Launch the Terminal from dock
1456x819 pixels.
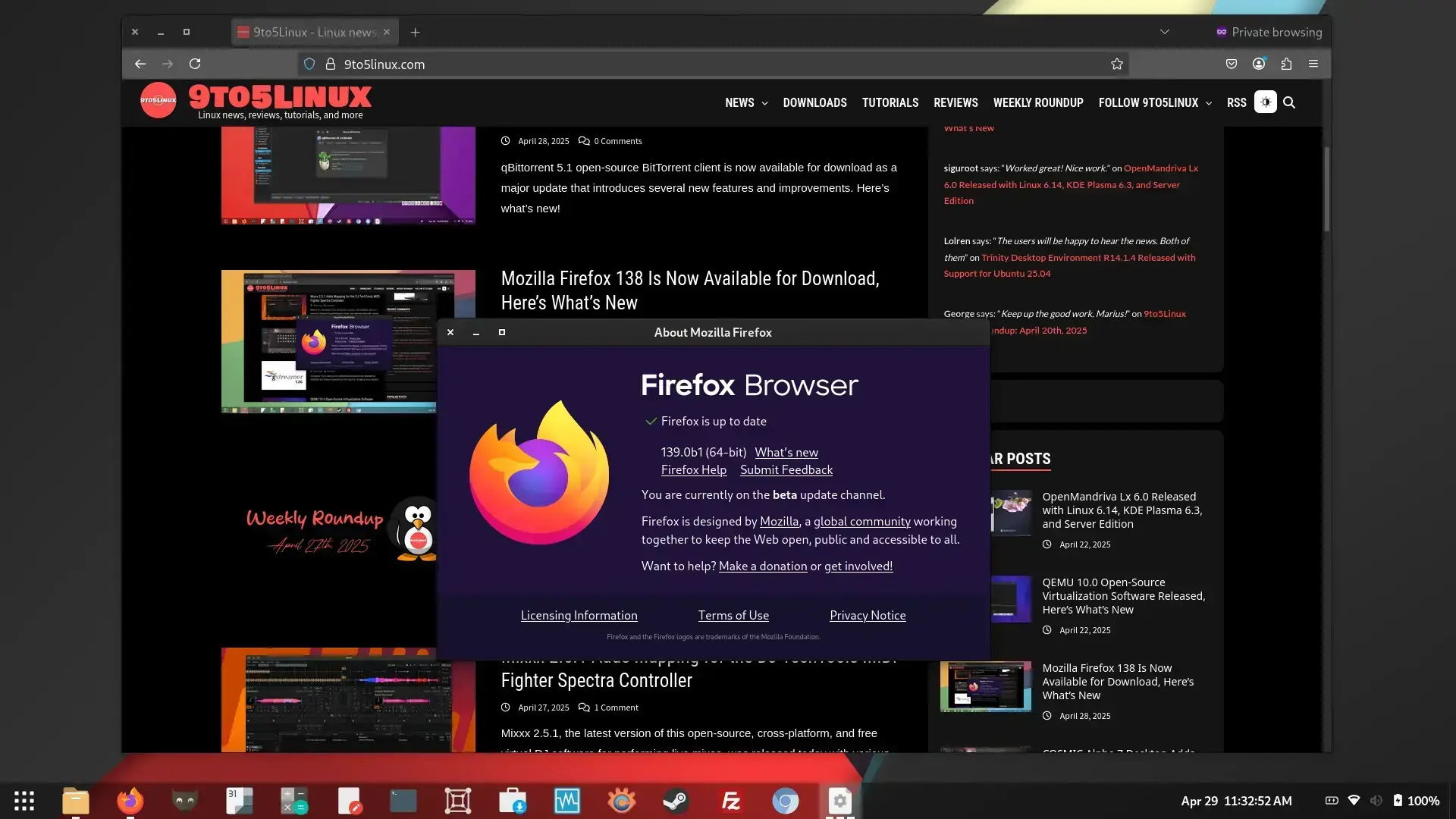click(403, 801)
